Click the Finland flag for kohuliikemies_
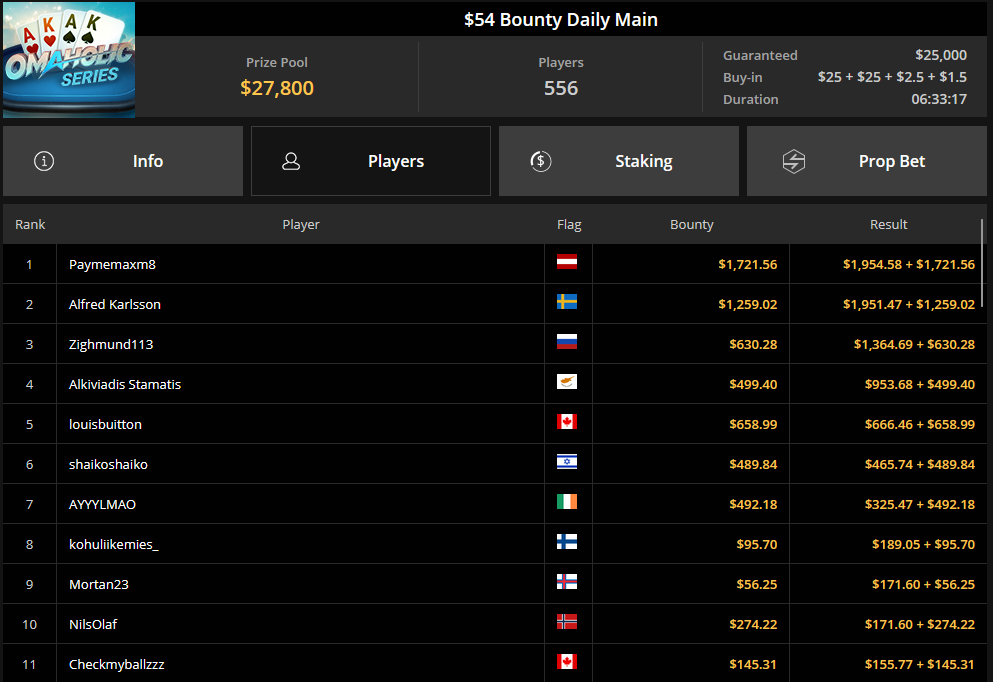This screenshot has width=993, height=682. [567, 541]
